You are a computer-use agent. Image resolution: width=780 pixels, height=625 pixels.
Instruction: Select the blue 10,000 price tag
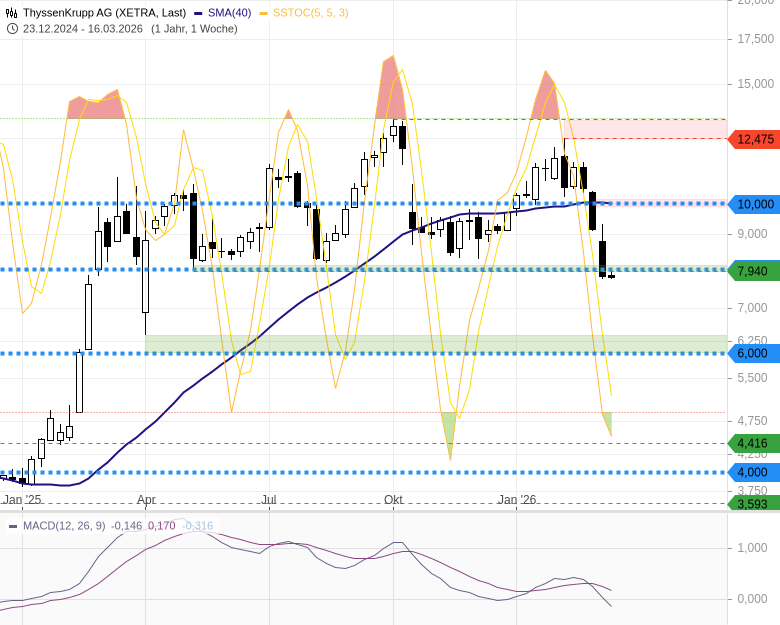tap(754, 204)
